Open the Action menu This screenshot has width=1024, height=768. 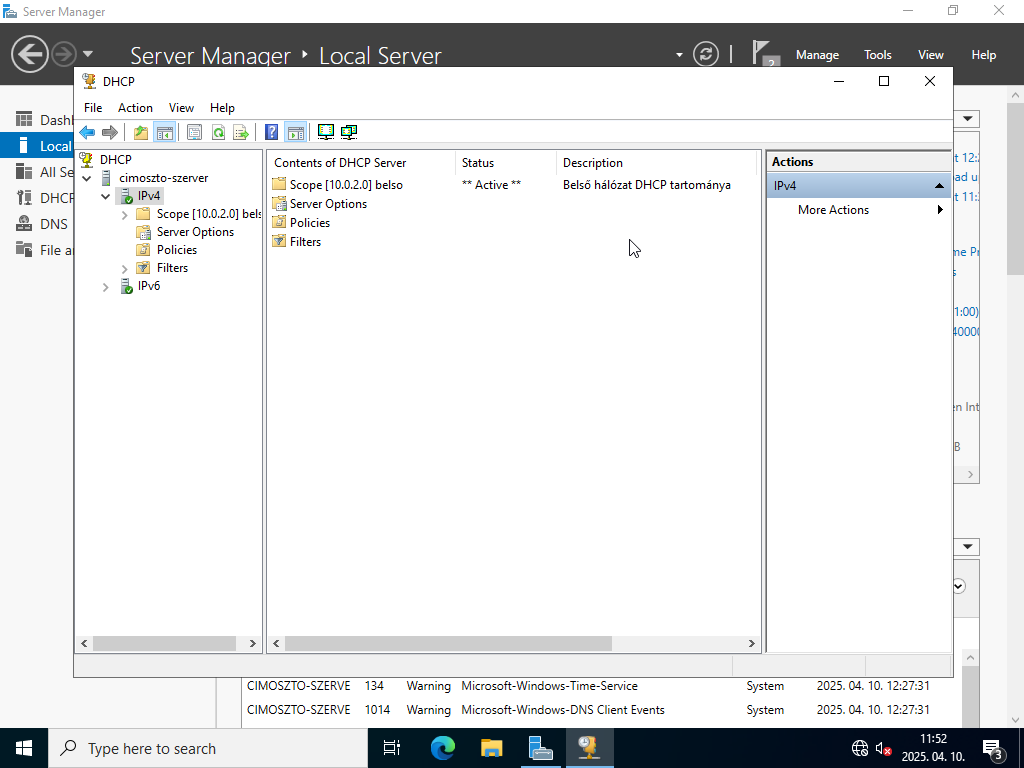(x=135, y=108)
